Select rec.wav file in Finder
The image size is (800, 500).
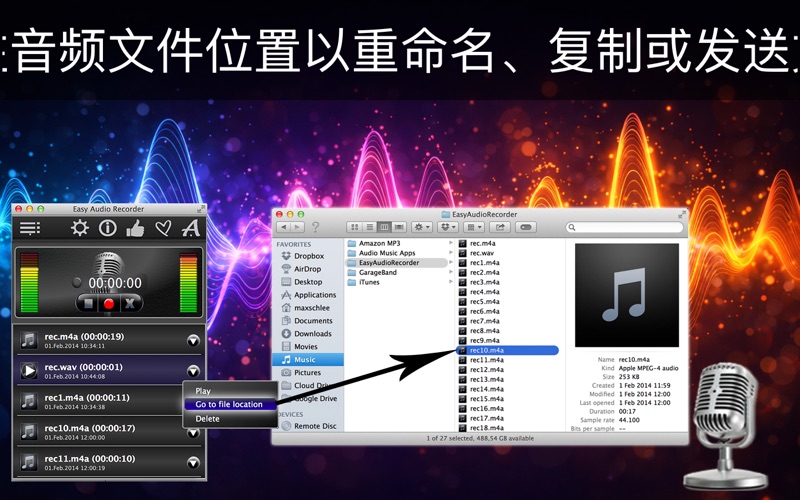tap(482, 253)
